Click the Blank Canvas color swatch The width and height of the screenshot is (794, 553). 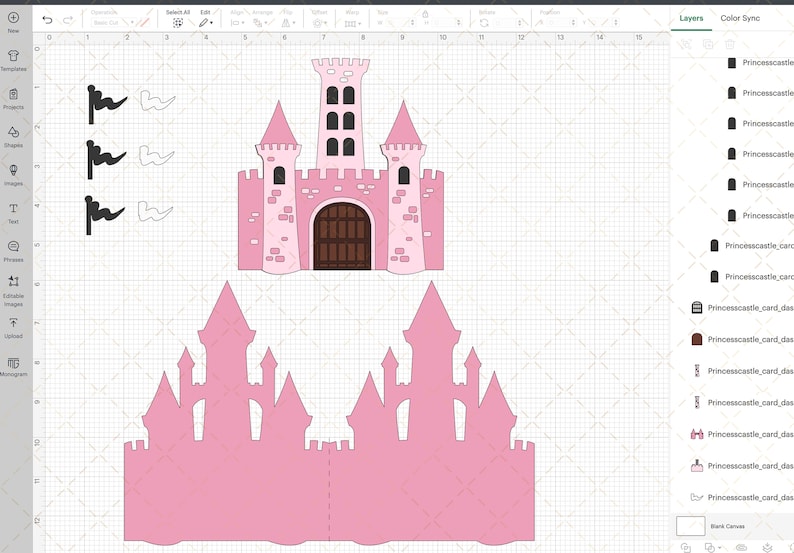(690, 526)
